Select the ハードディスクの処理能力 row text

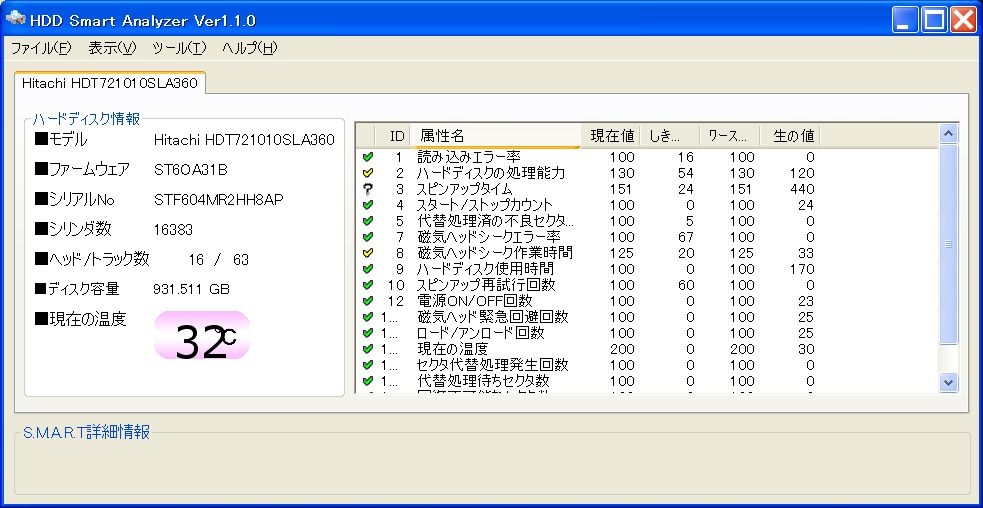[491, 173]
